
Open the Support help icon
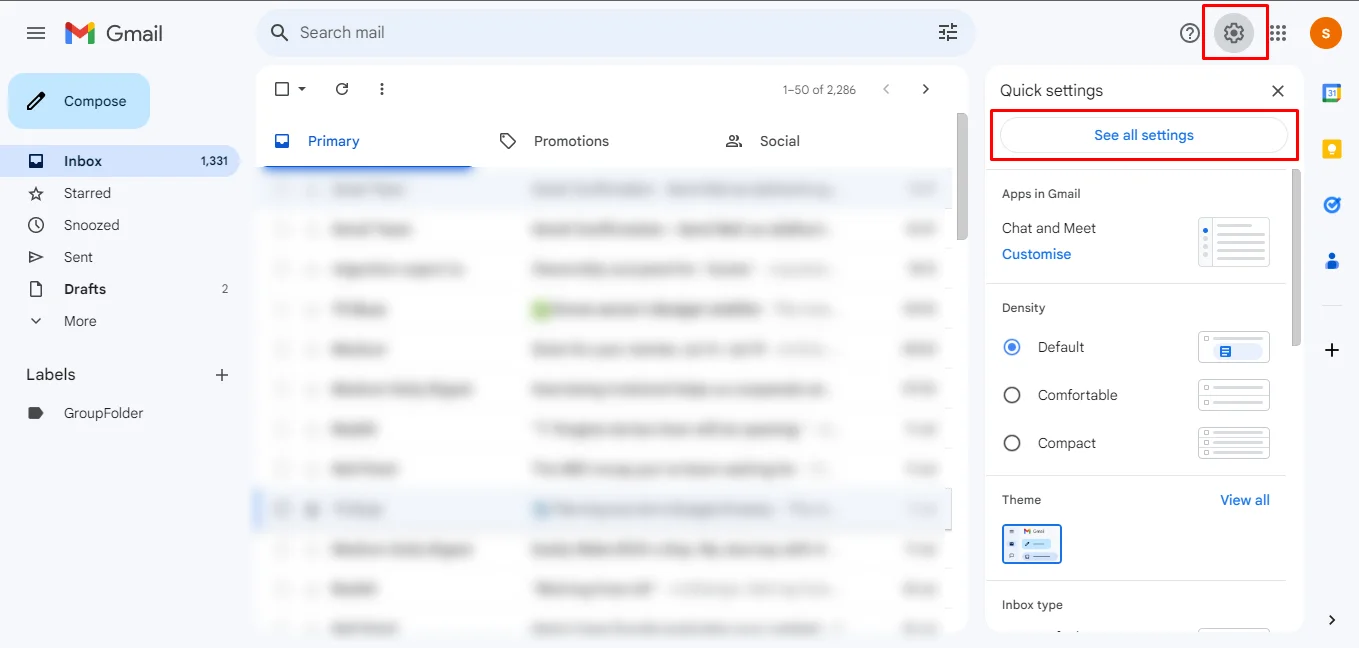(1189, 33)
